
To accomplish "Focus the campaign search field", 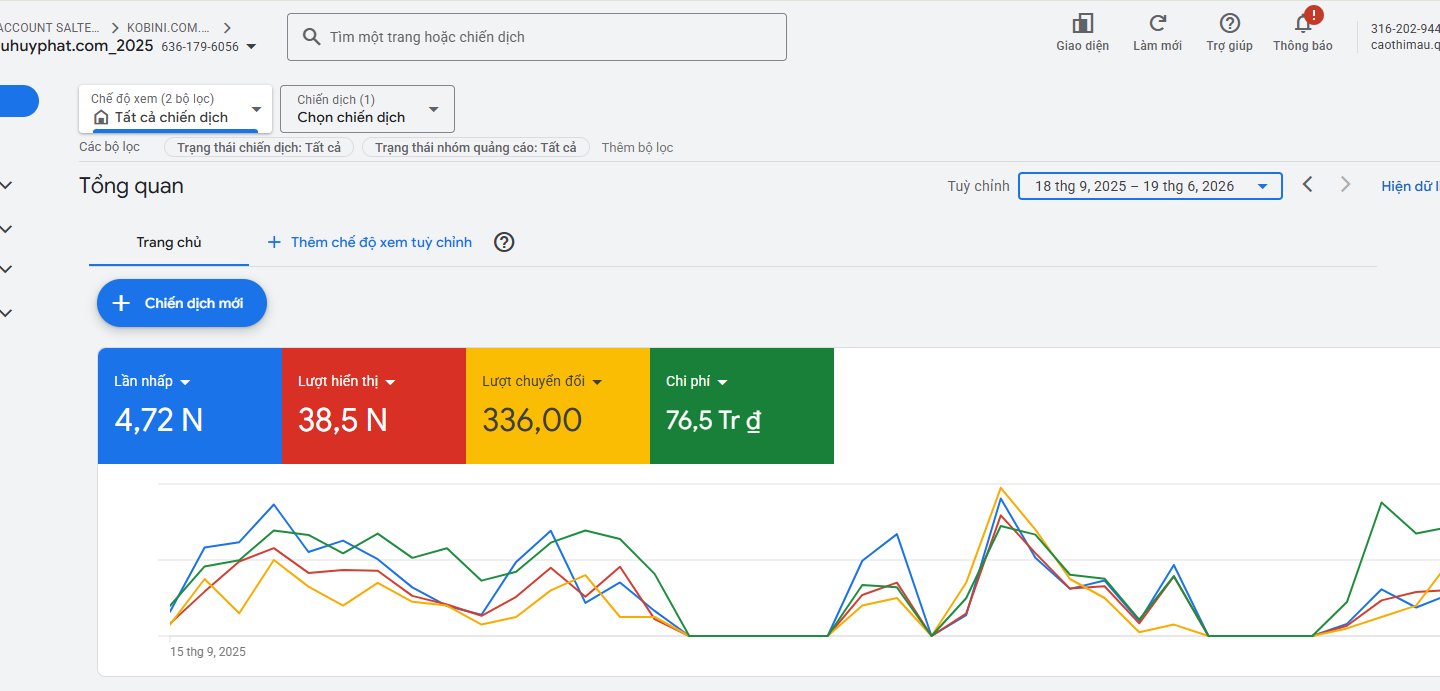I will click(537, 37).
